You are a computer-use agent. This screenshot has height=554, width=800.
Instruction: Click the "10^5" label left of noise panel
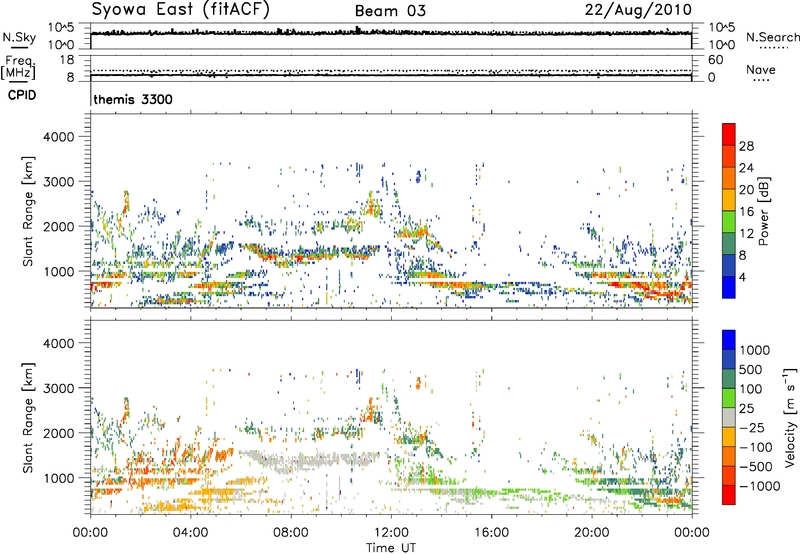click(x=61, y=28)
